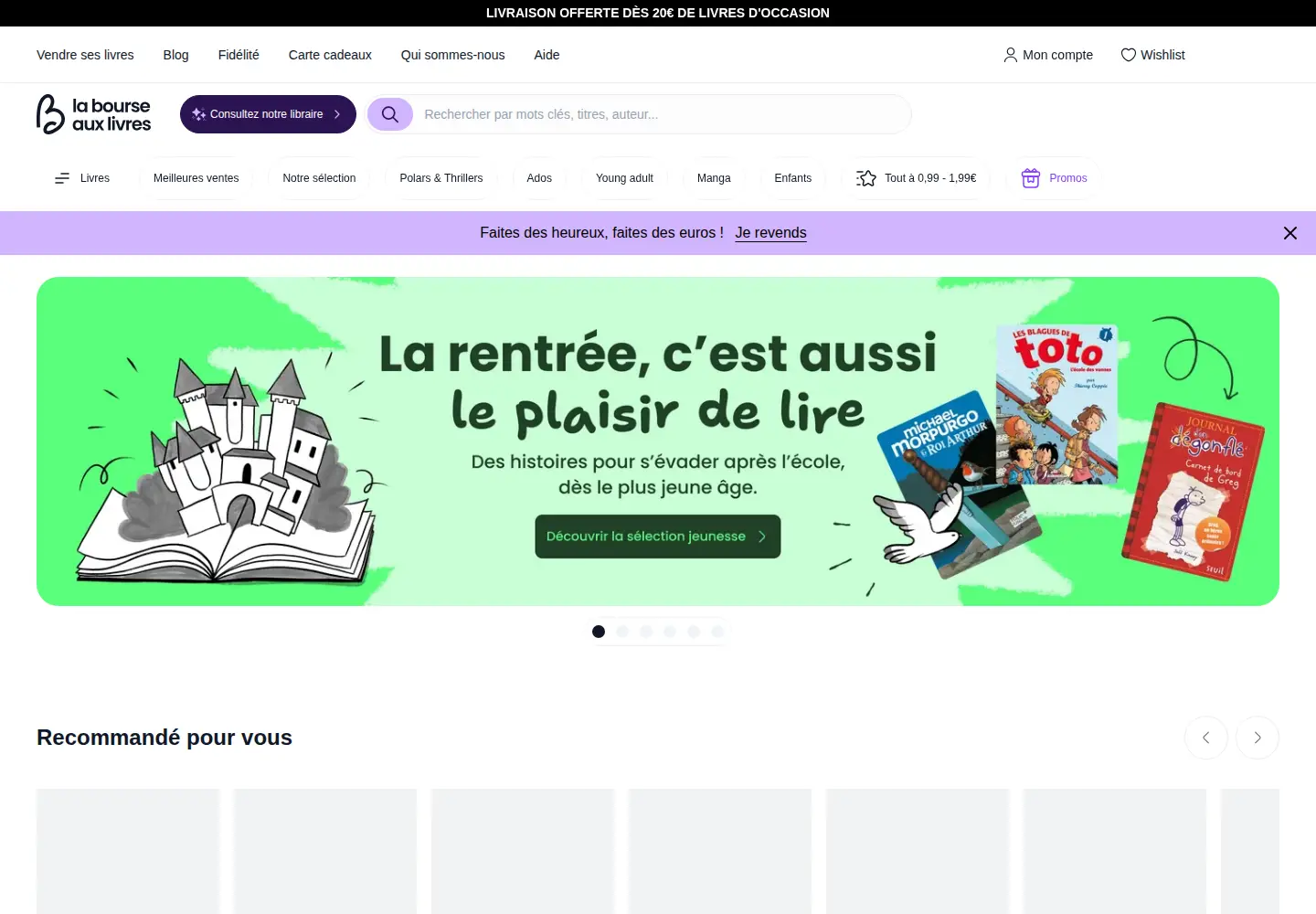Click the Michael Morpurgo book cover

click(x=960, y=484)
